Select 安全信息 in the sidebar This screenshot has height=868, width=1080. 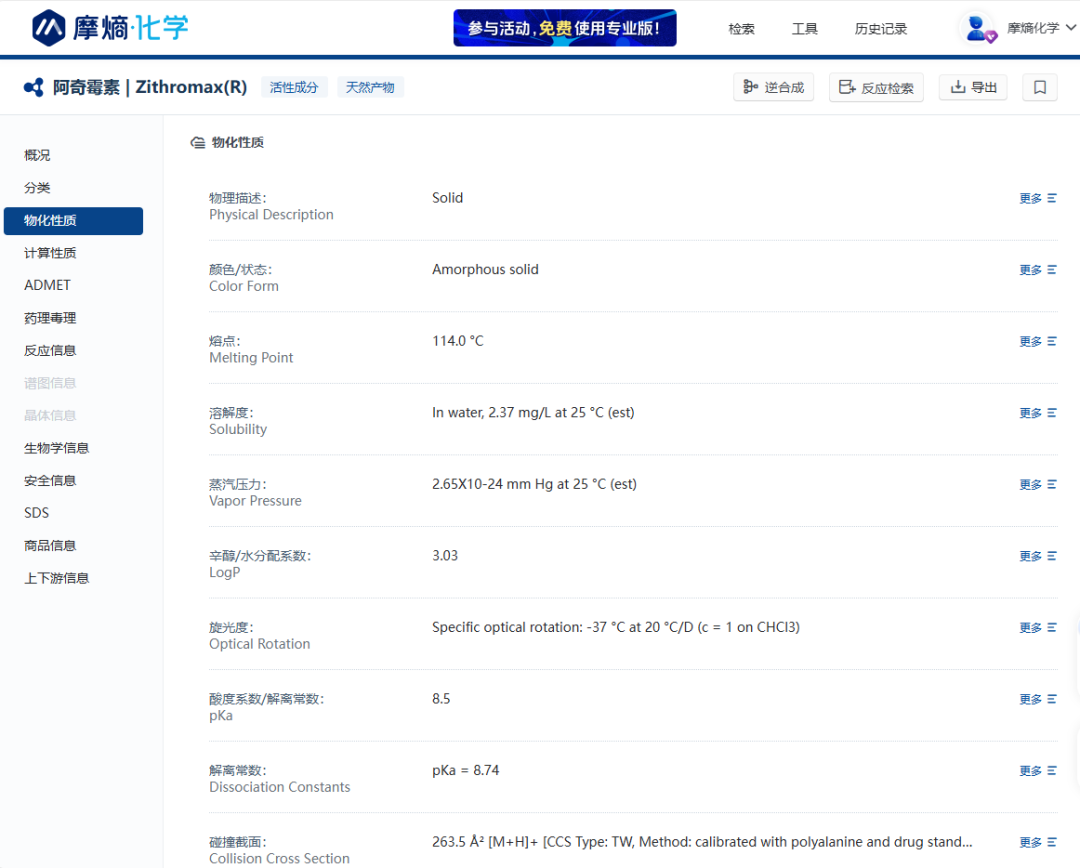(x=50, y=480)
